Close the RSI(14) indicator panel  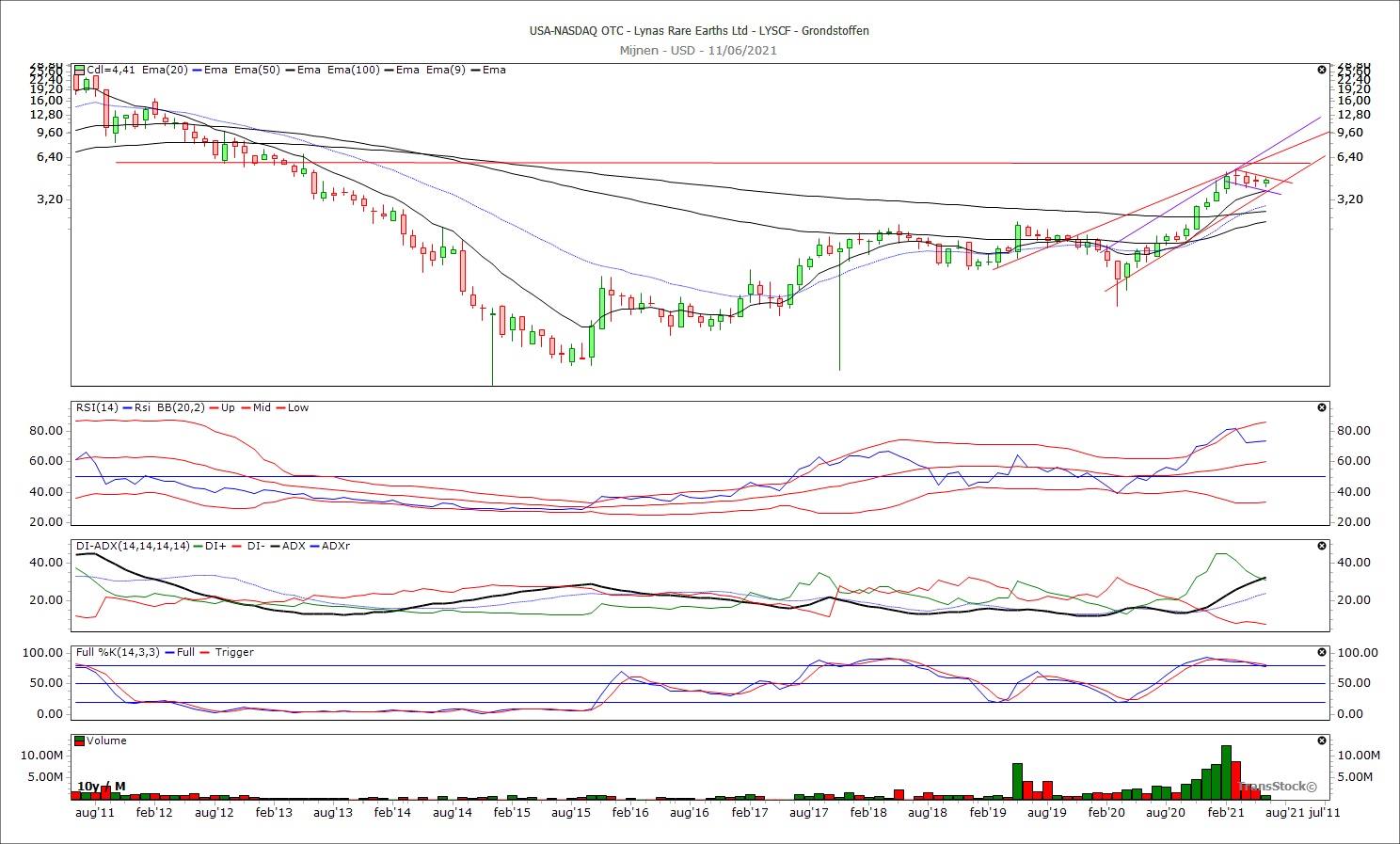(x=1322, y=407)
